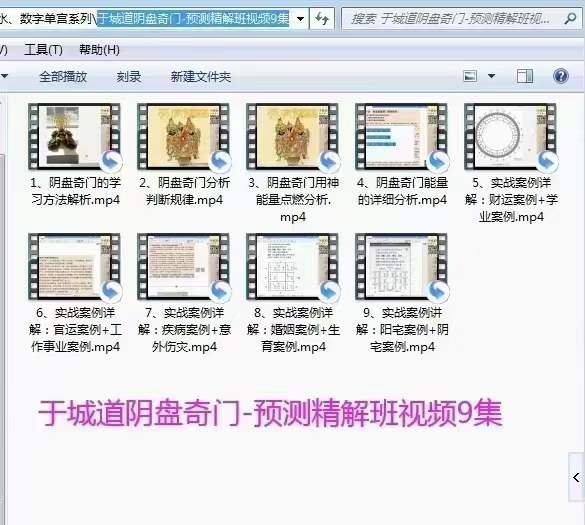Viewport: 585px width, 525px height.
Task: Click file name 5、实战案例详解：财运案例+学业案例.mp4
Action: pos(511,200)
